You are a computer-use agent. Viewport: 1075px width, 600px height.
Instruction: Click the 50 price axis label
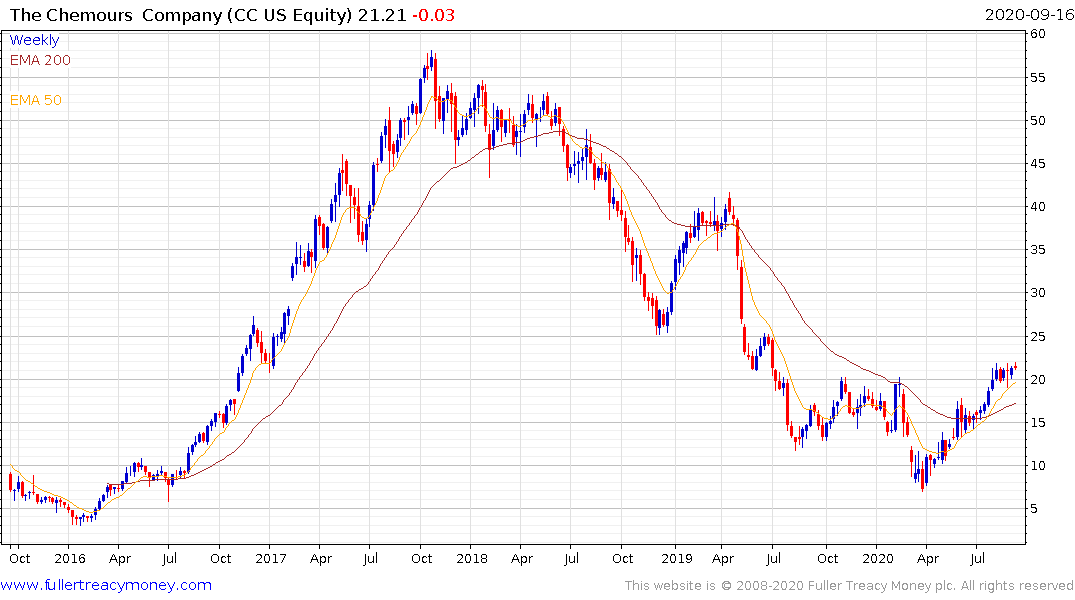pyautogui.click(x=1037, y=121)
